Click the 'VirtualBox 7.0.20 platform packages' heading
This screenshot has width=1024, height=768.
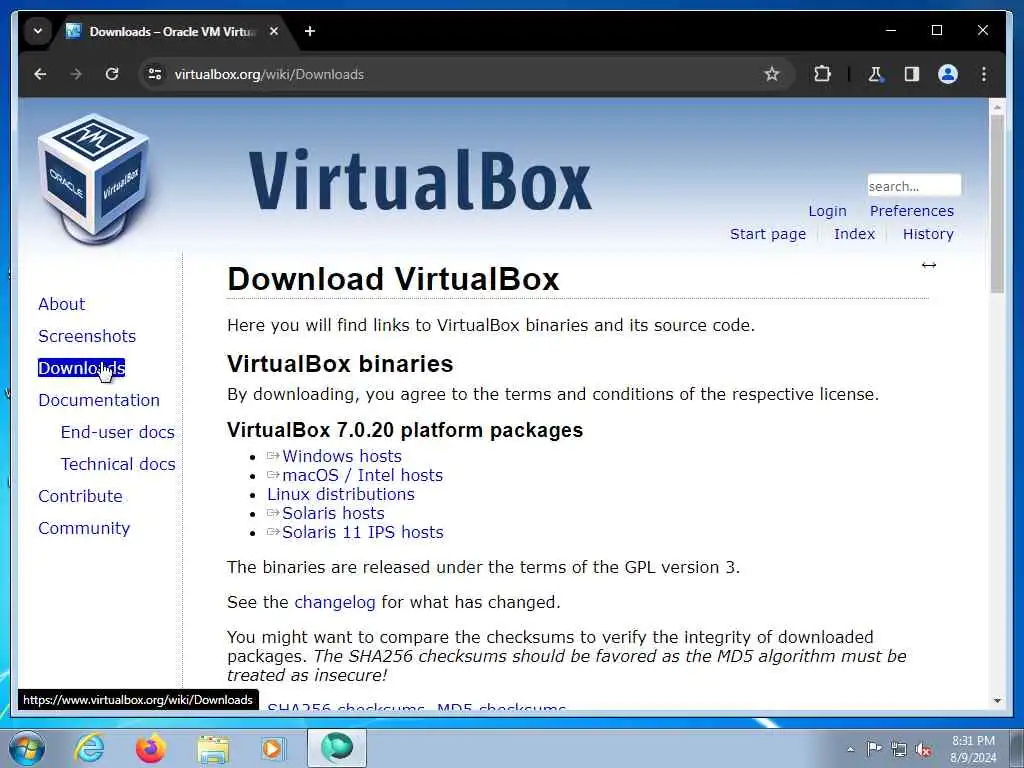(x=405, y=430)
